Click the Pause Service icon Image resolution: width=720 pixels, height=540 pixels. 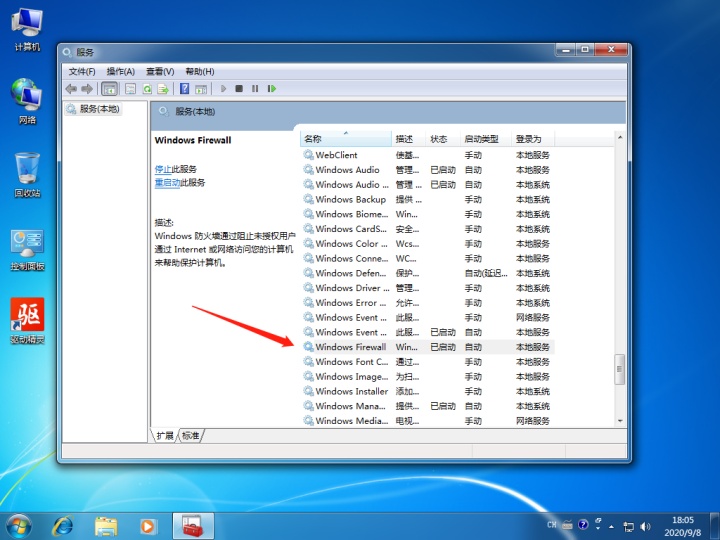[255, 89]
